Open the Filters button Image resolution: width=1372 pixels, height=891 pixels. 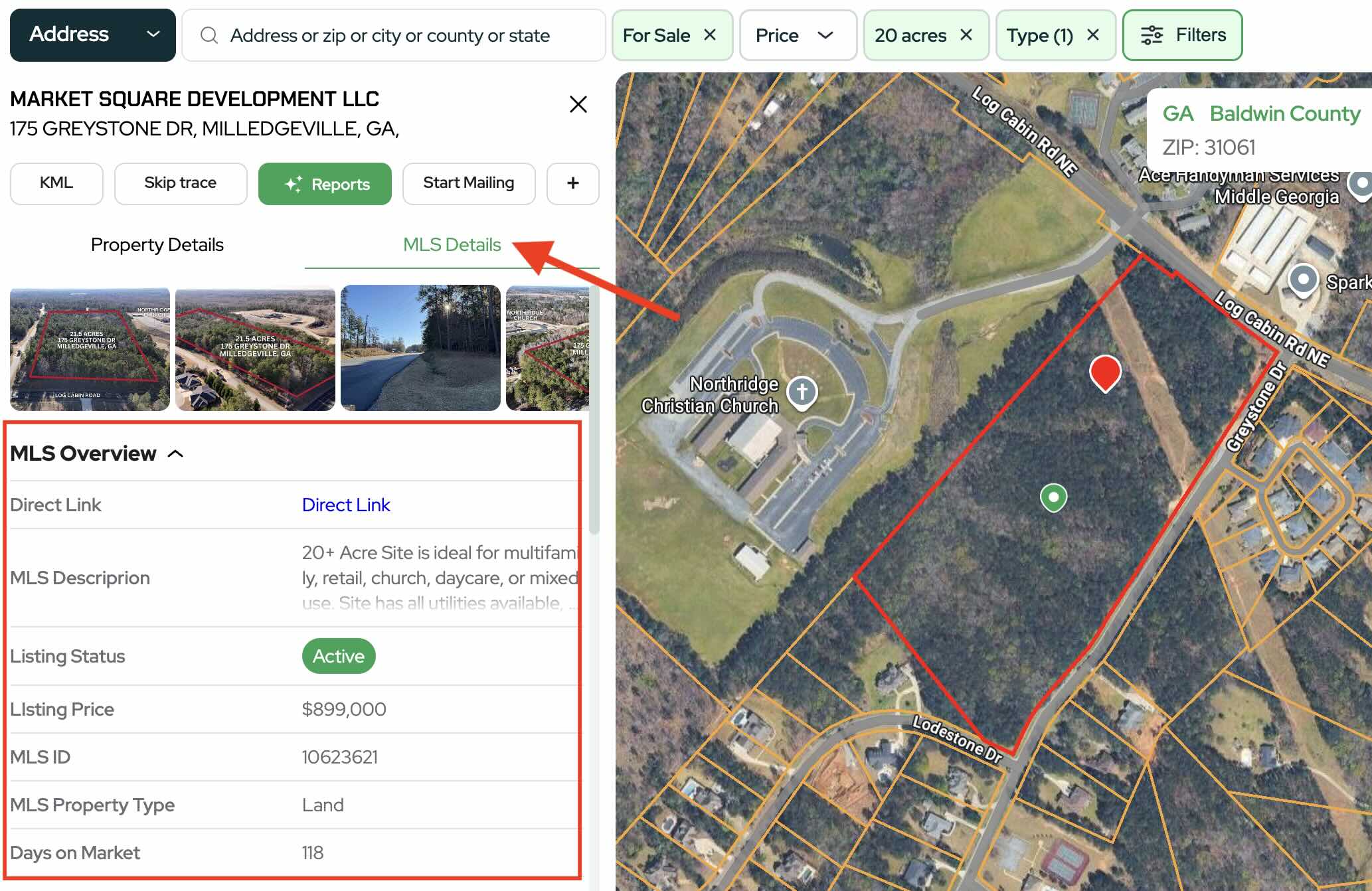click(x=1182, y=35)
